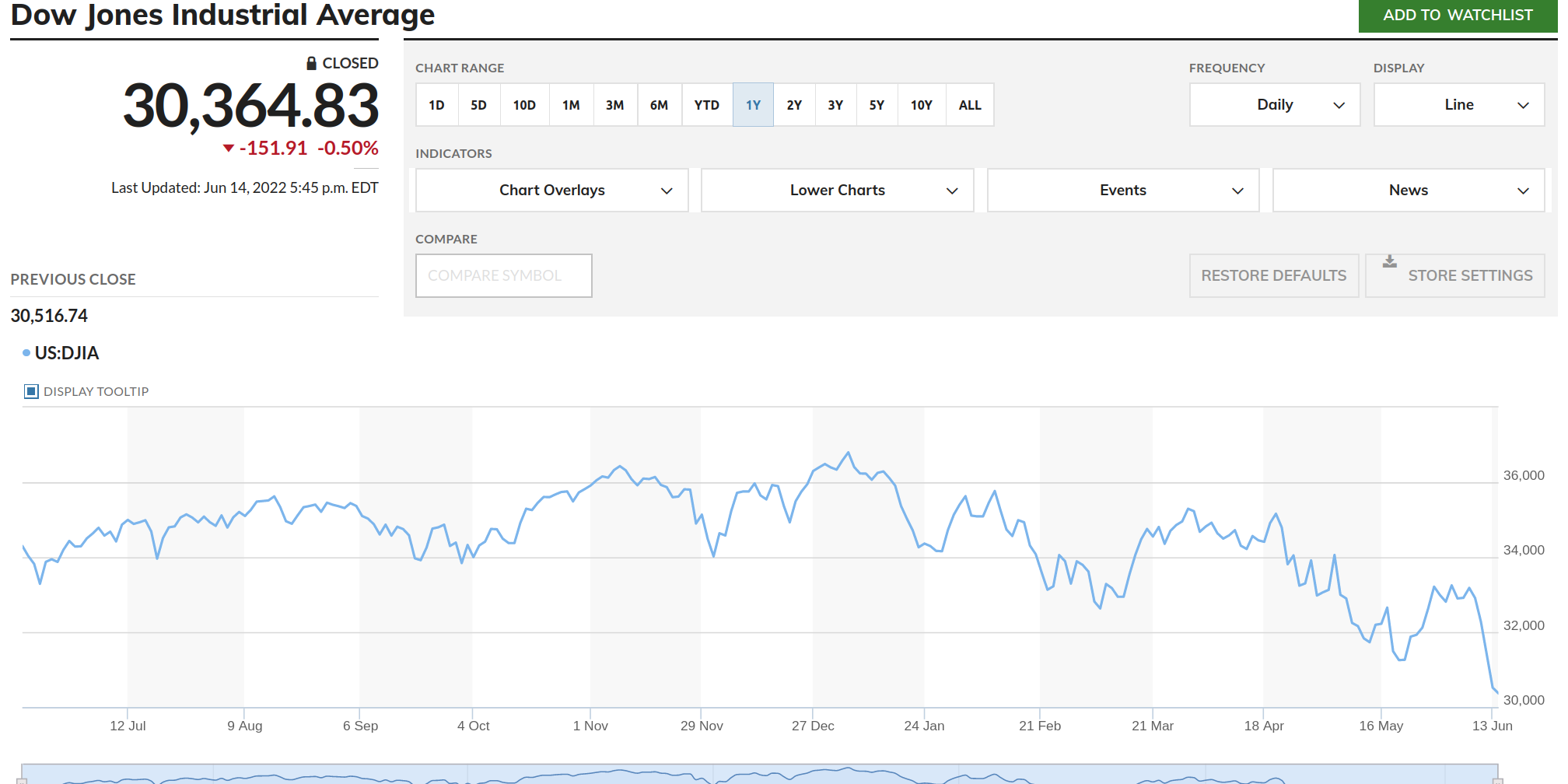Image resolution: width=1568 pixels, height=784 pixels.
Task: Toggle the Display Tooltip checkbox
Action: [31, 391]
